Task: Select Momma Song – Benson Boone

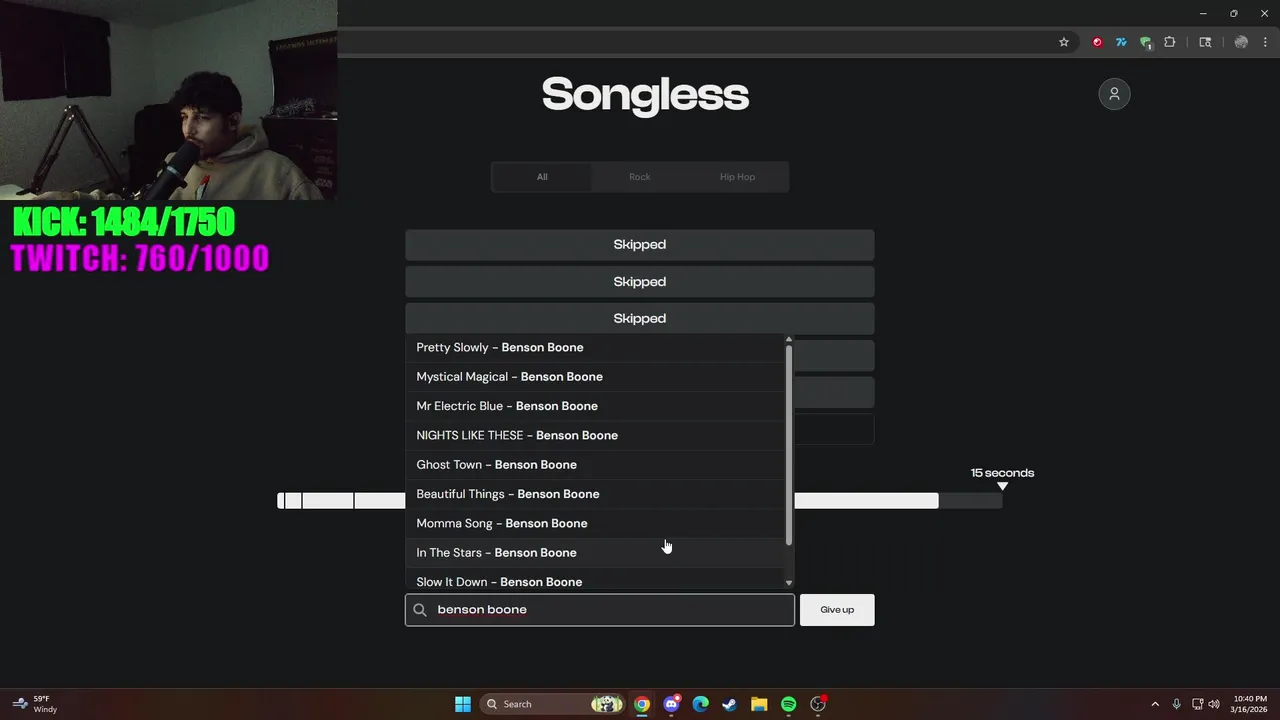Action: [x=595, y=523]
